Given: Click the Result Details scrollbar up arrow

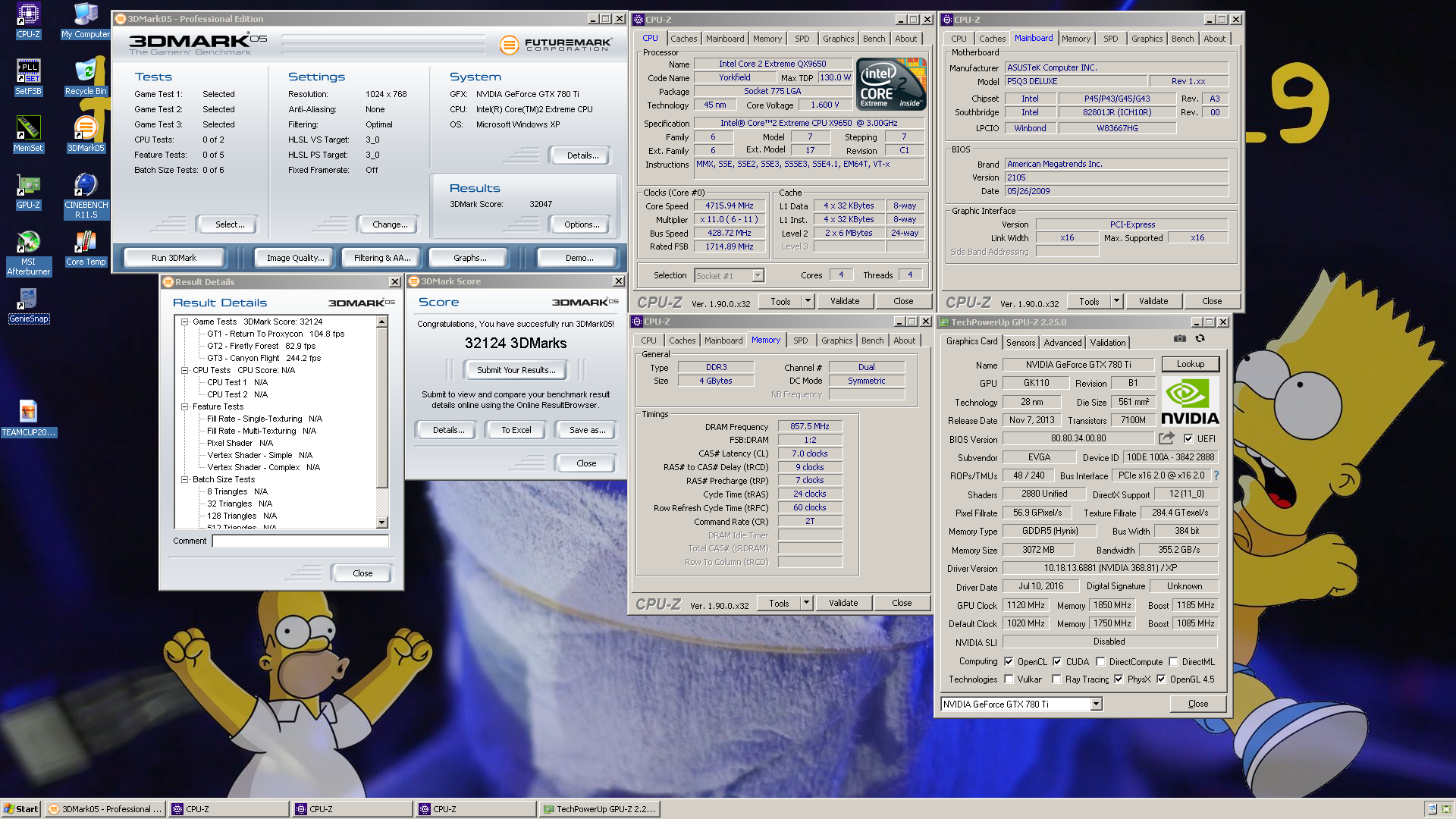Looking at the screenshot, I should pos(382,322).
